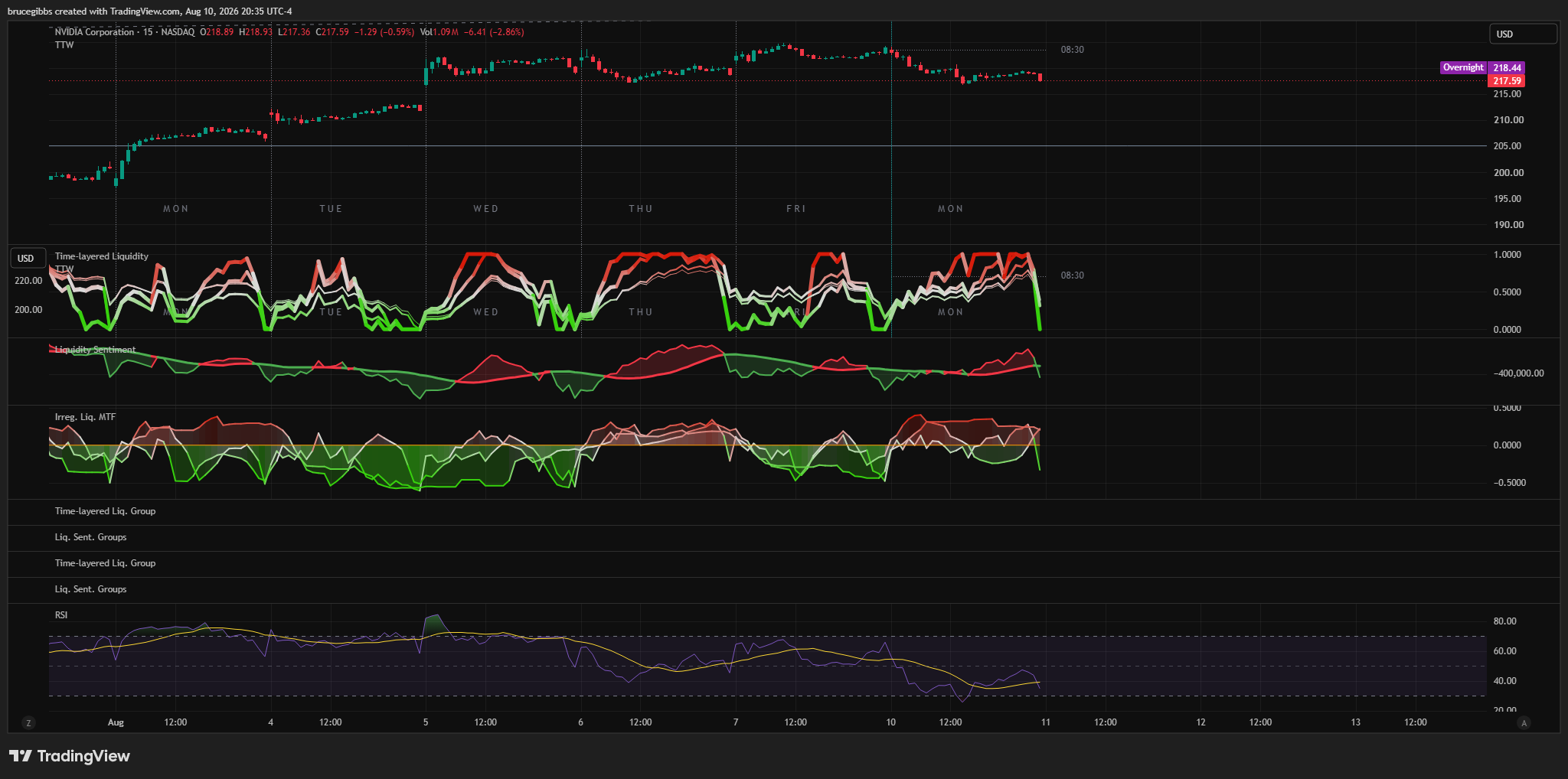Click the TTW label under the NVIDIA title
The height and width of the screenshot is (779, 1568).
point(64,45)
